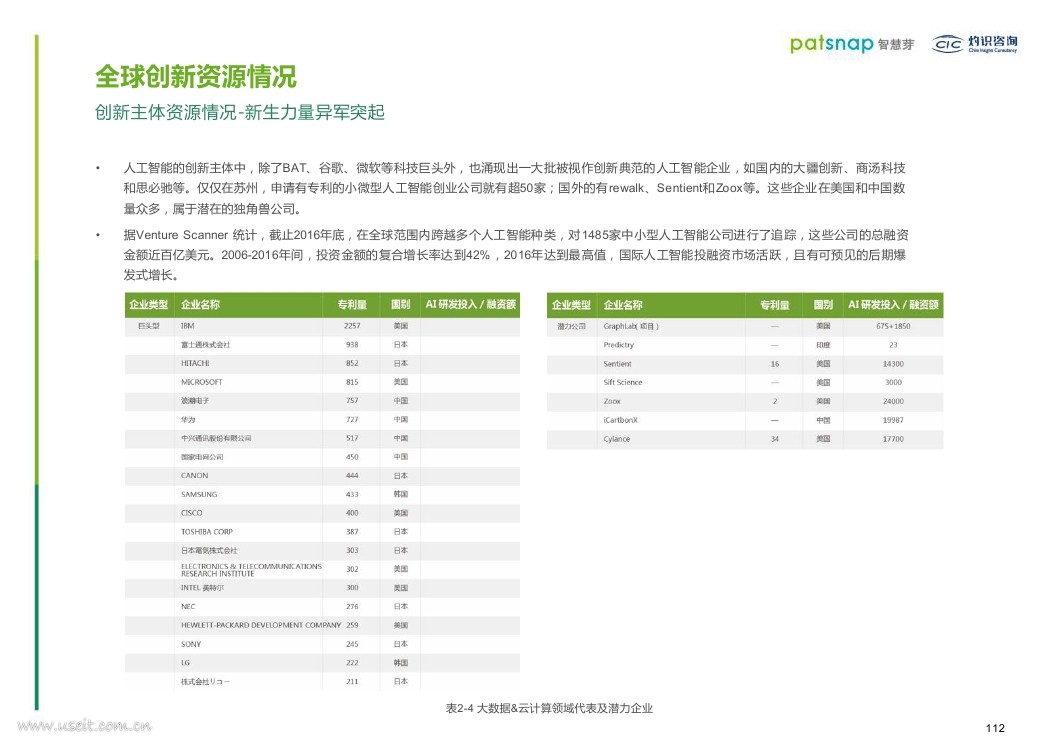Click the patent count 938
This screenshot has width=1053, height=744.
(352, 344)
